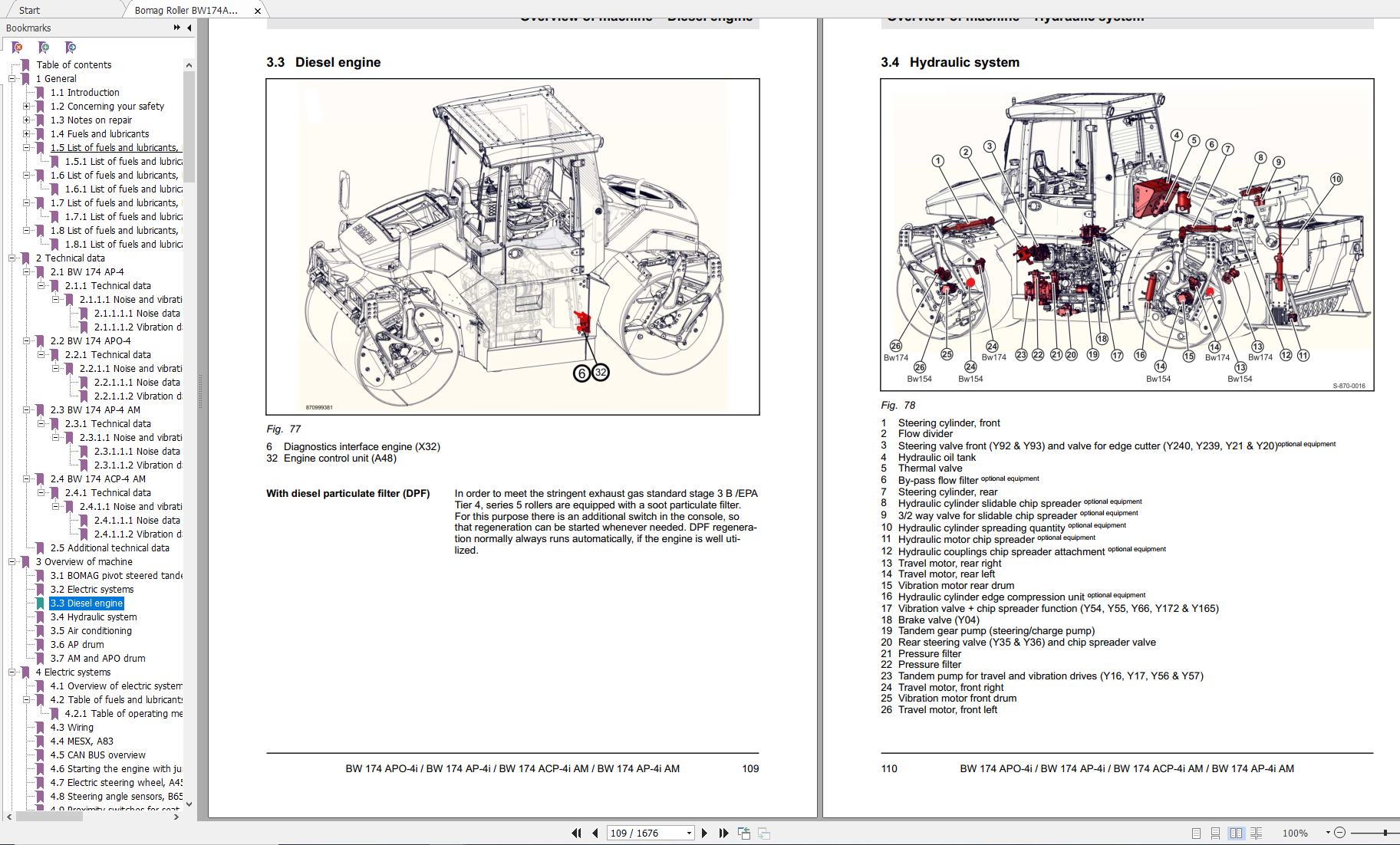Open bookmark 2.1.1.1.1 Noise data

tap(137, 314)
